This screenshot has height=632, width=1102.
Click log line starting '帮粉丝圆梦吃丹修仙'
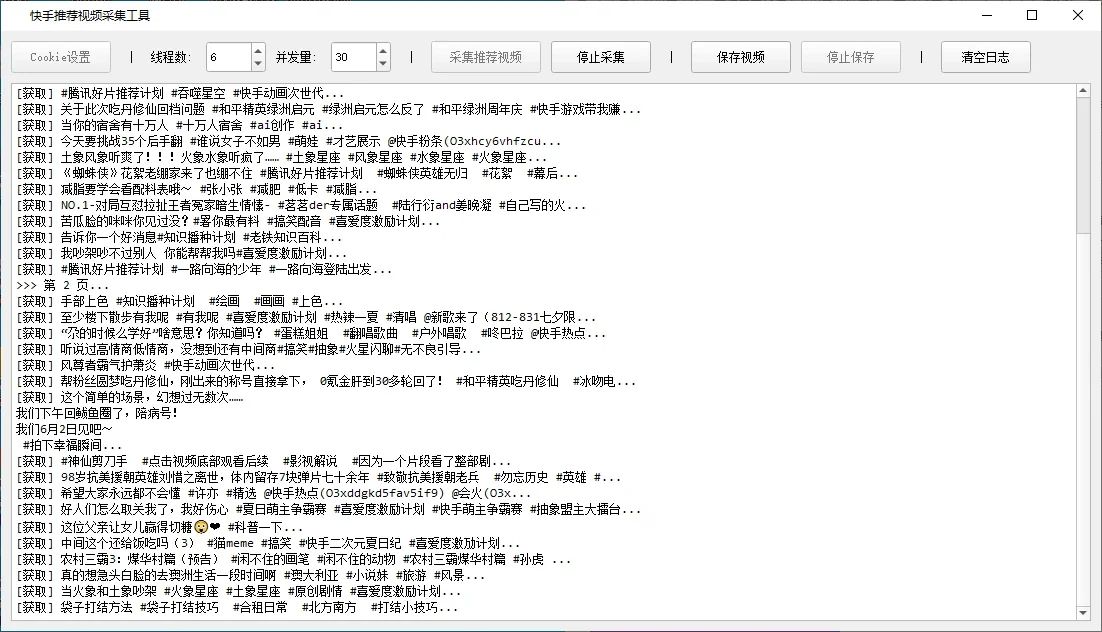(x=325, y=382)
